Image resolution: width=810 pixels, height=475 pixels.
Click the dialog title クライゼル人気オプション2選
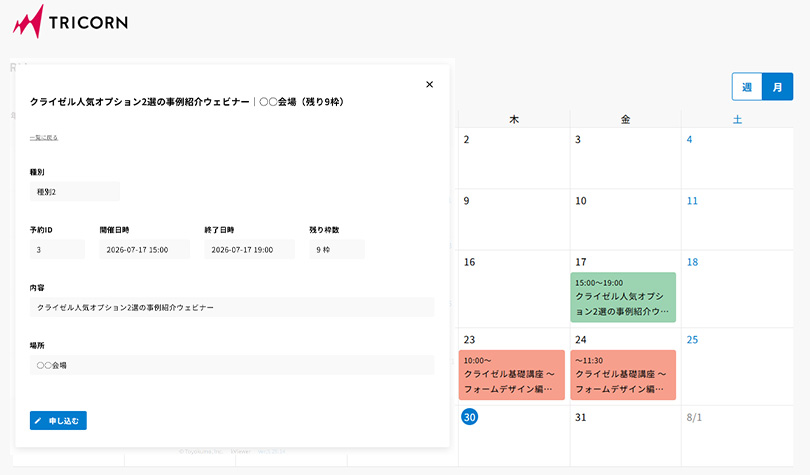[x=186, y=102]
